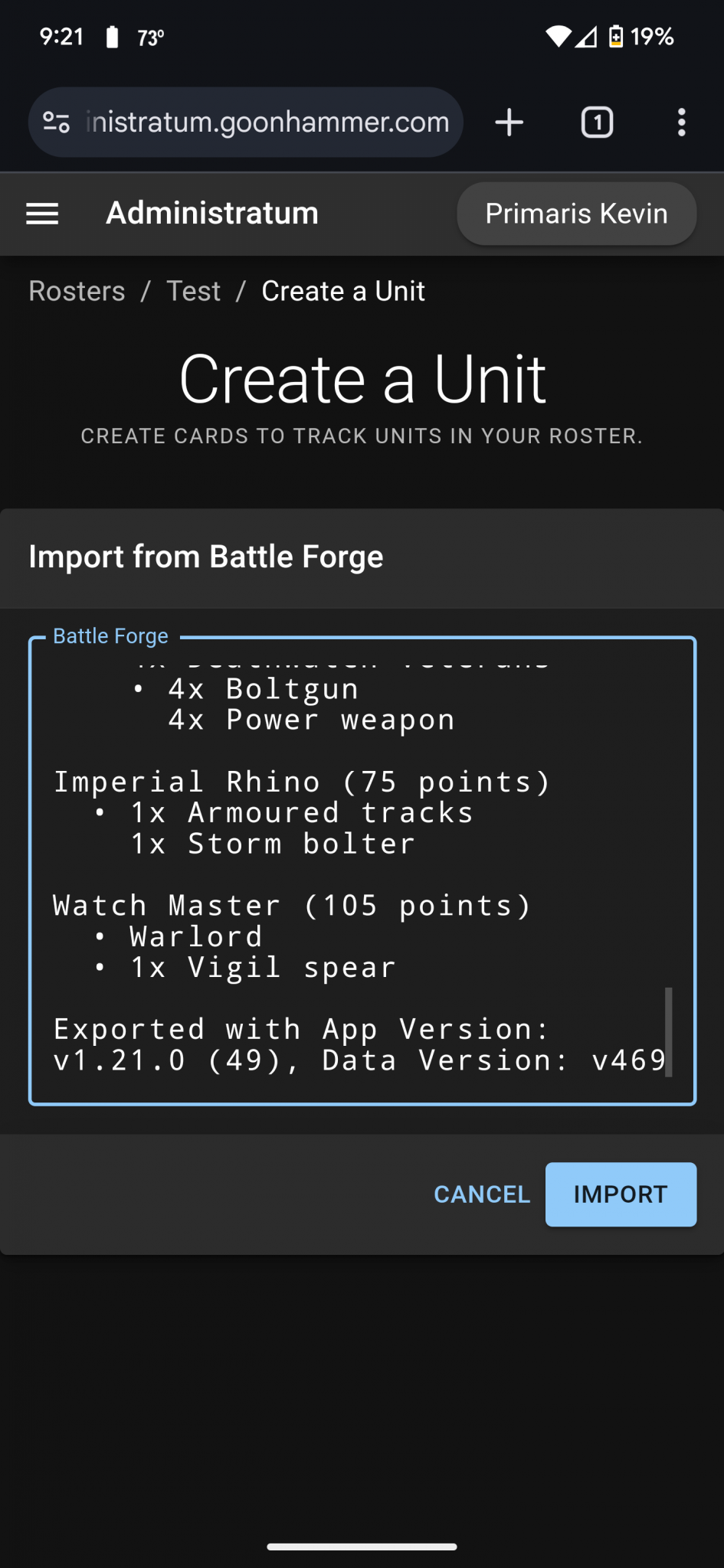Screen dimensions: 724x1568
Task: Select the Create a Unit breadcrumb
Action: (x=342, y=291)
